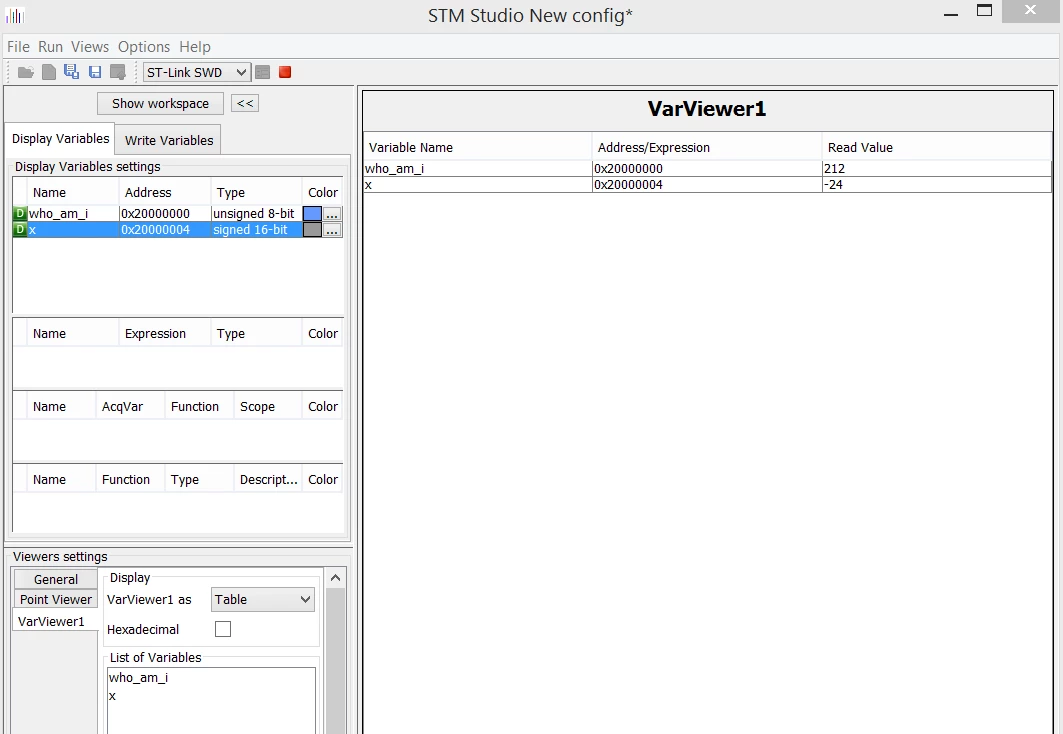
Task: Click the green D icon for who_am_i
Action: (19, 213)
